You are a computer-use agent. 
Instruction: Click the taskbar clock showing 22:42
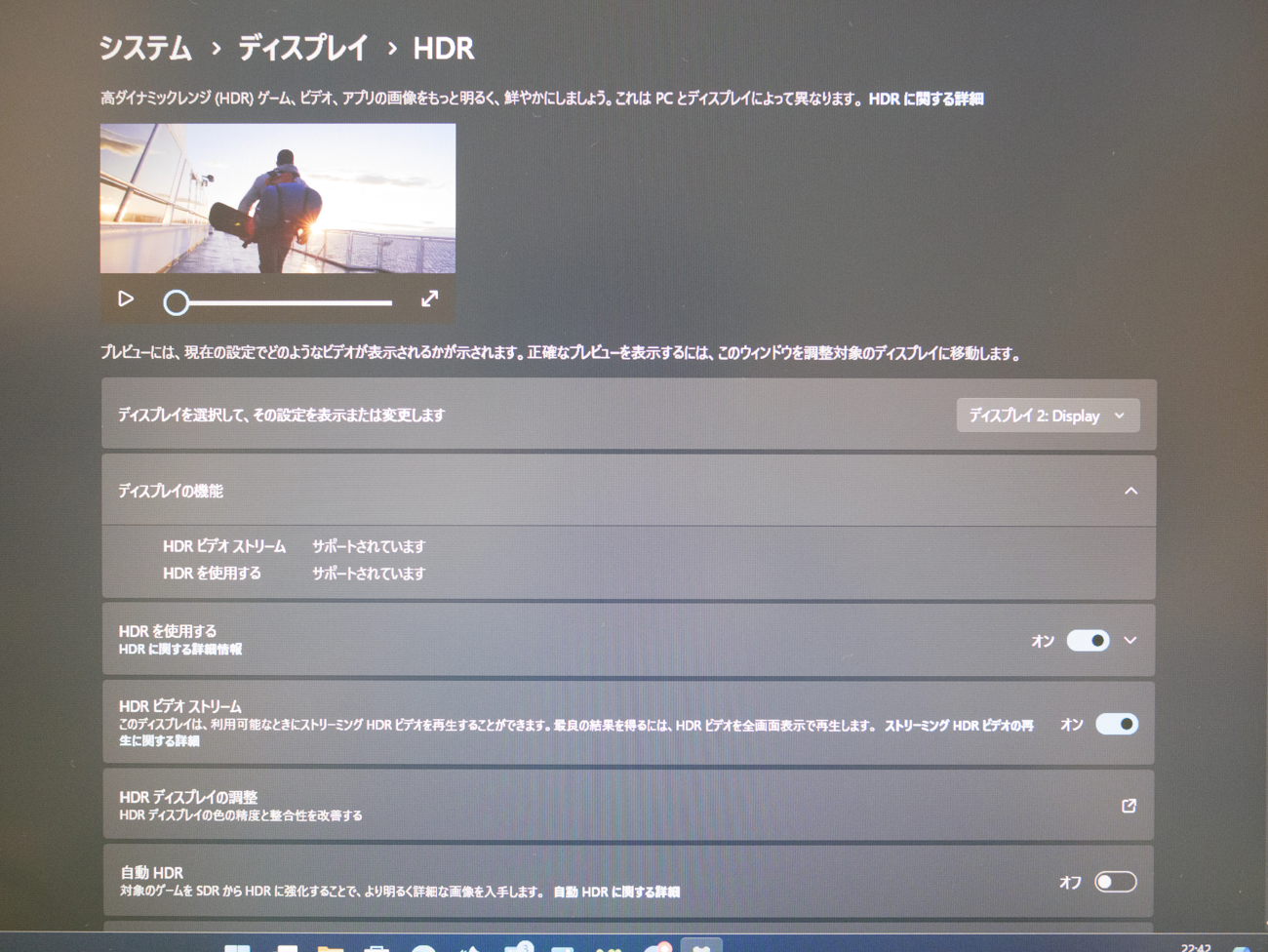[x=1196, y=946]
